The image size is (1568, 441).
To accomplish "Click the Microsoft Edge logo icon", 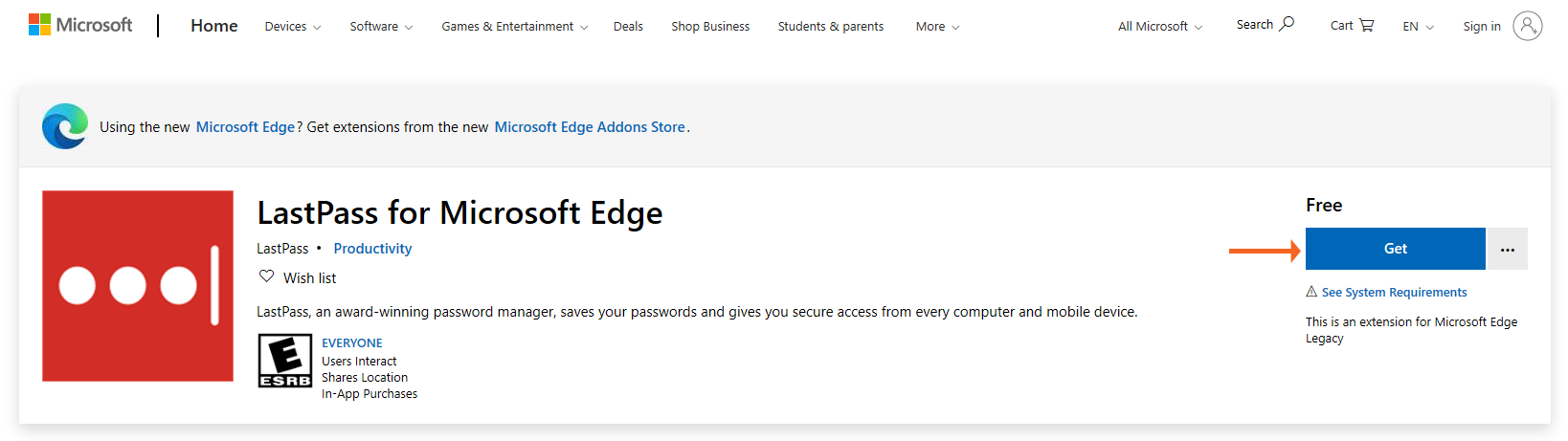I will point(65,126).
